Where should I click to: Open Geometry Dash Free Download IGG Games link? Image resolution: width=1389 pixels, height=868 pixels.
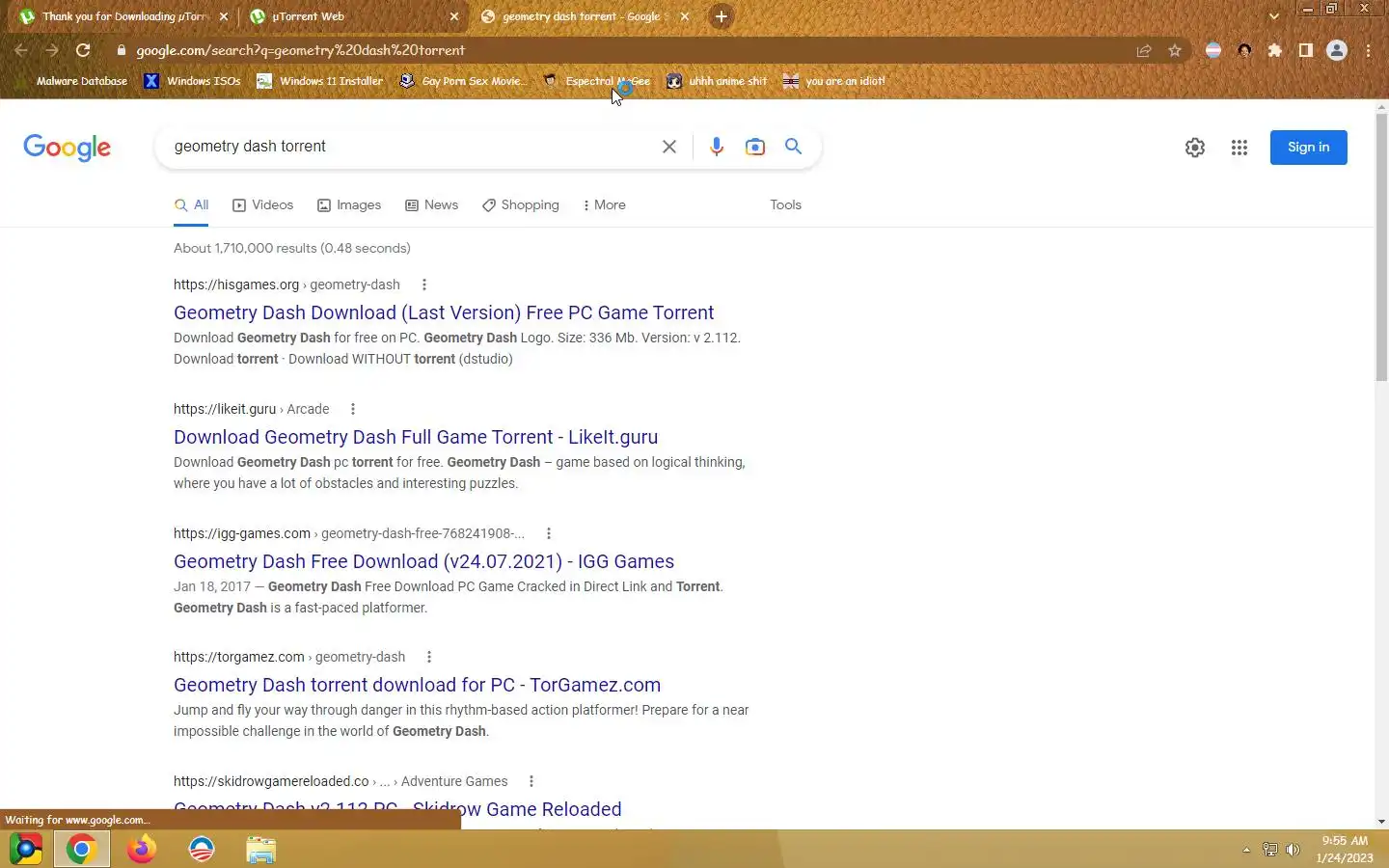(423, 561)
